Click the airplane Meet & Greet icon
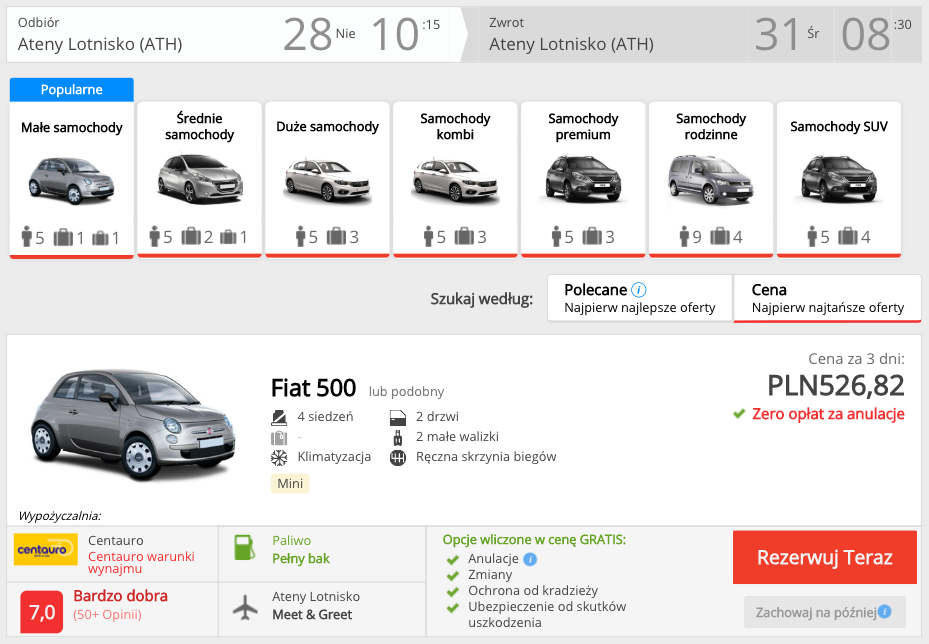 click(244, 606)
